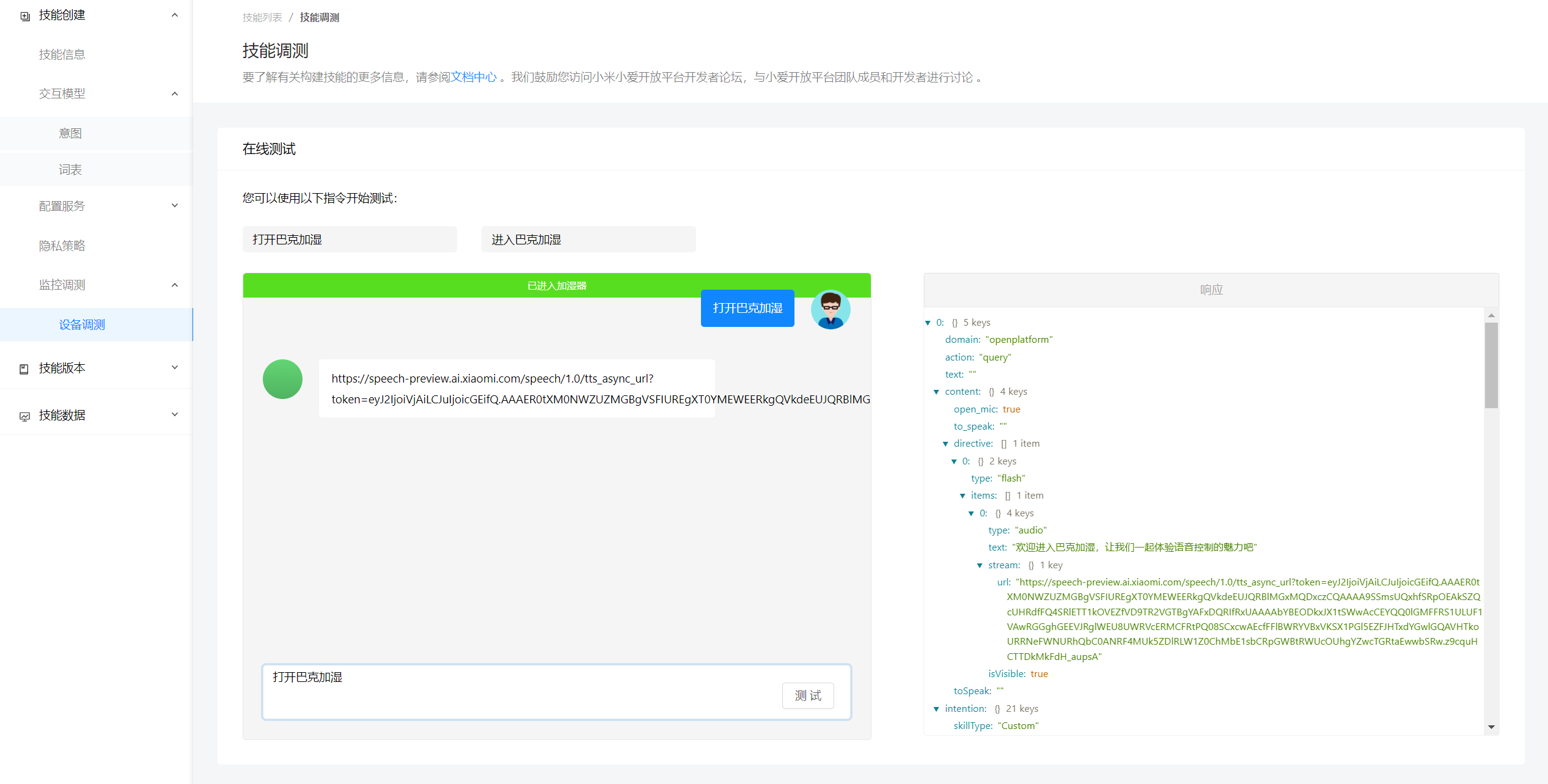This screenshot has width=1548, height=784.
Task: Go to 技能列表 via breadcrumb
Action: [262, 17]
